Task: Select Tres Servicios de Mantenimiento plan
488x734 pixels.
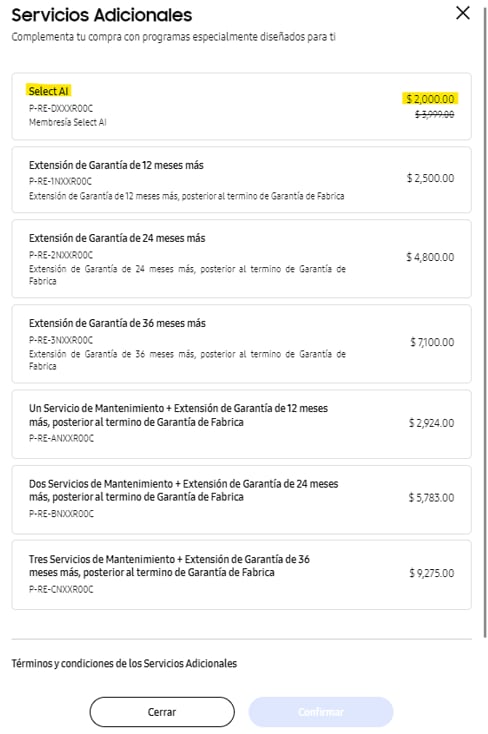Action: pos(241,575)
